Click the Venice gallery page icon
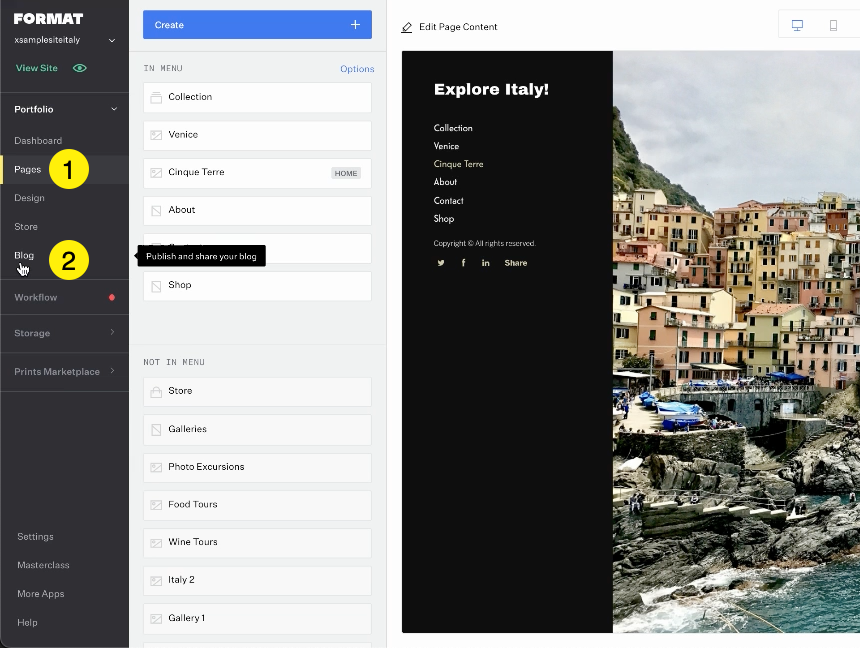Image resolution: width=860 pixels, height=648 pixels. 156,135
